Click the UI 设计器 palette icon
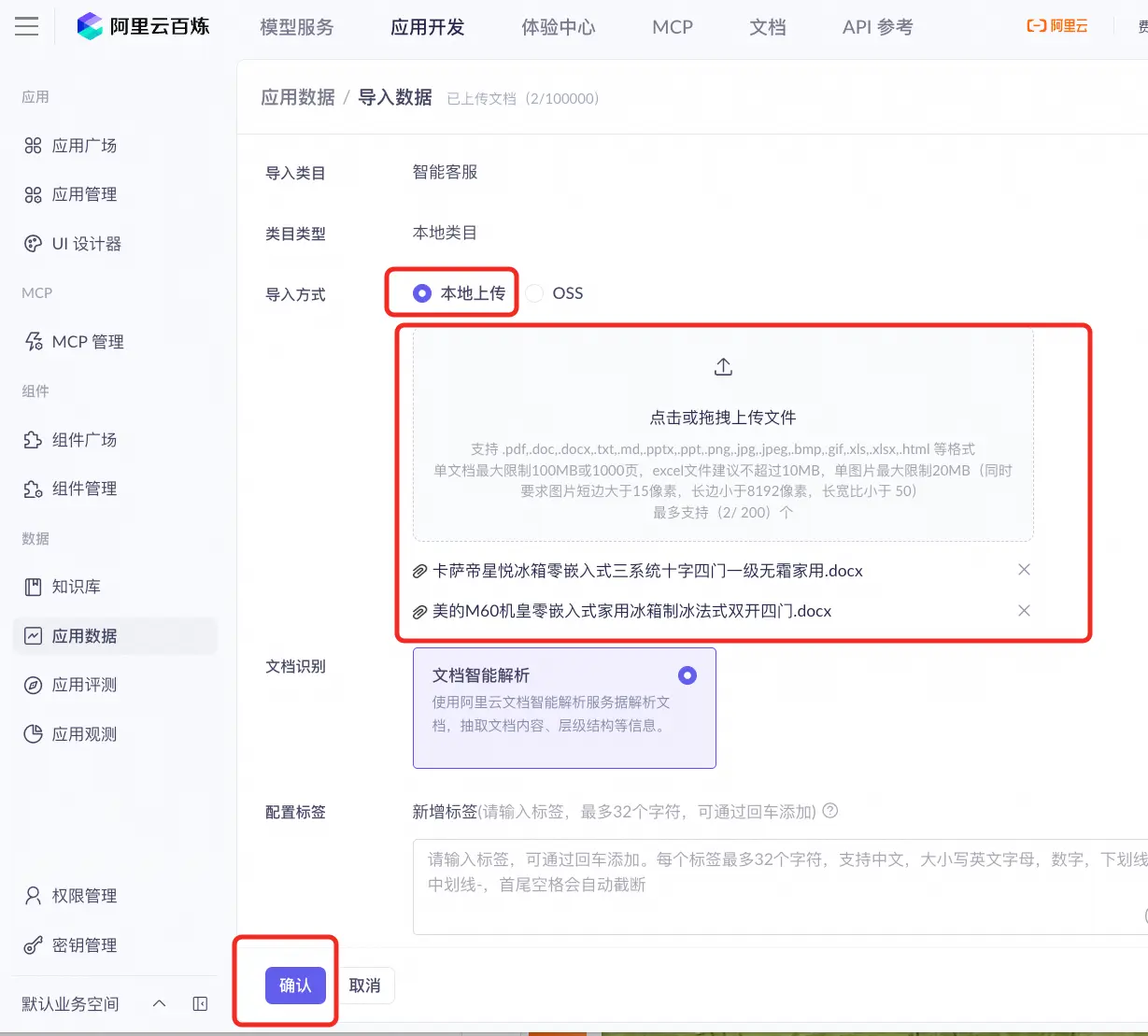The height and width of the screenshot is (1036, 1148). (x=33, y=244)
